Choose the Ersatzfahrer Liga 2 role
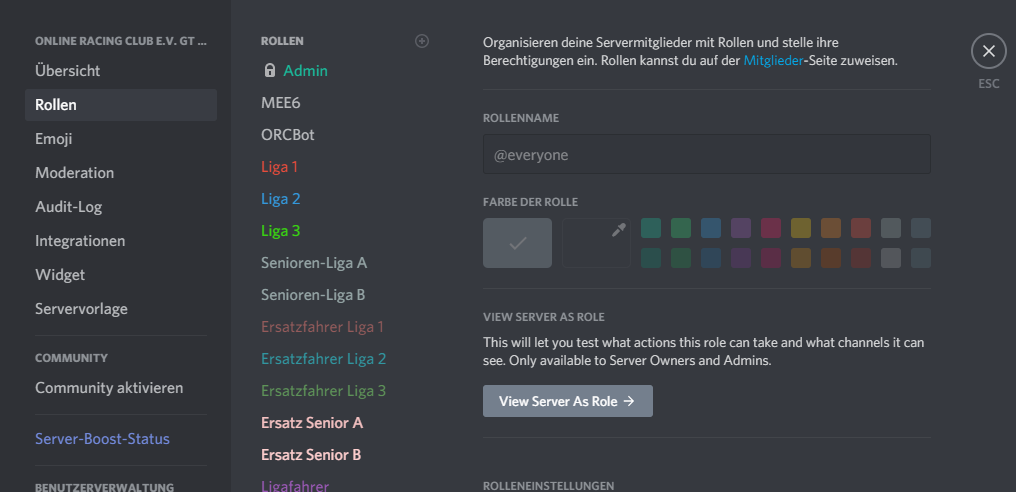This screenshot has height=492, width=1016. click(323, 358)
